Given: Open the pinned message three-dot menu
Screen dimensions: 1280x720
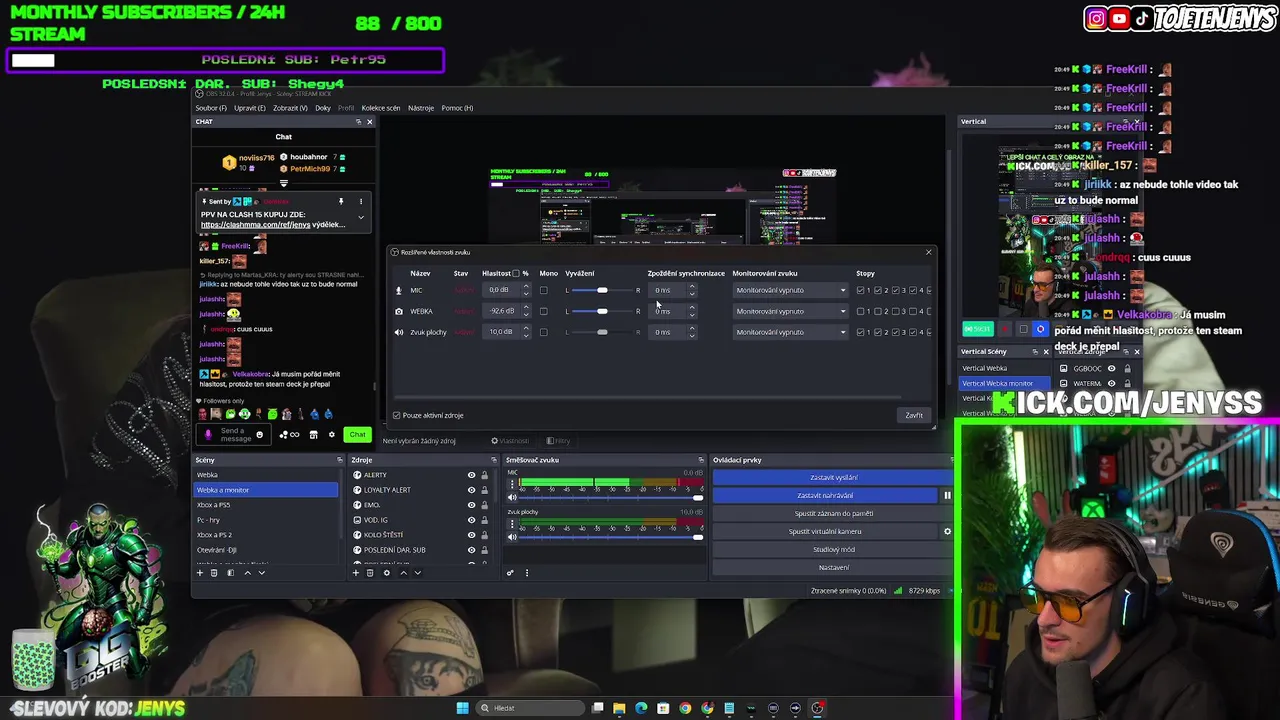Looking at the screenshot, I should tap(361, 201).
